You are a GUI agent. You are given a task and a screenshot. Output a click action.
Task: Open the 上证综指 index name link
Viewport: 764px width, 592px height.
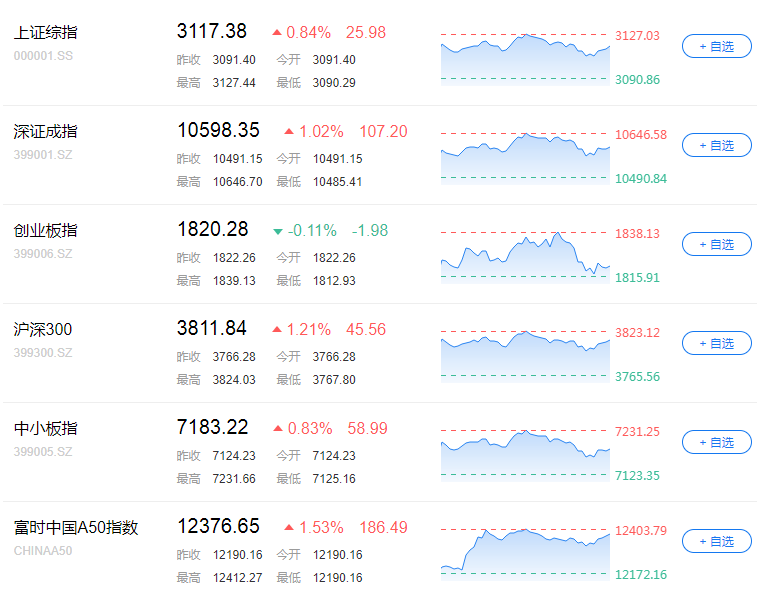[45, 33]
